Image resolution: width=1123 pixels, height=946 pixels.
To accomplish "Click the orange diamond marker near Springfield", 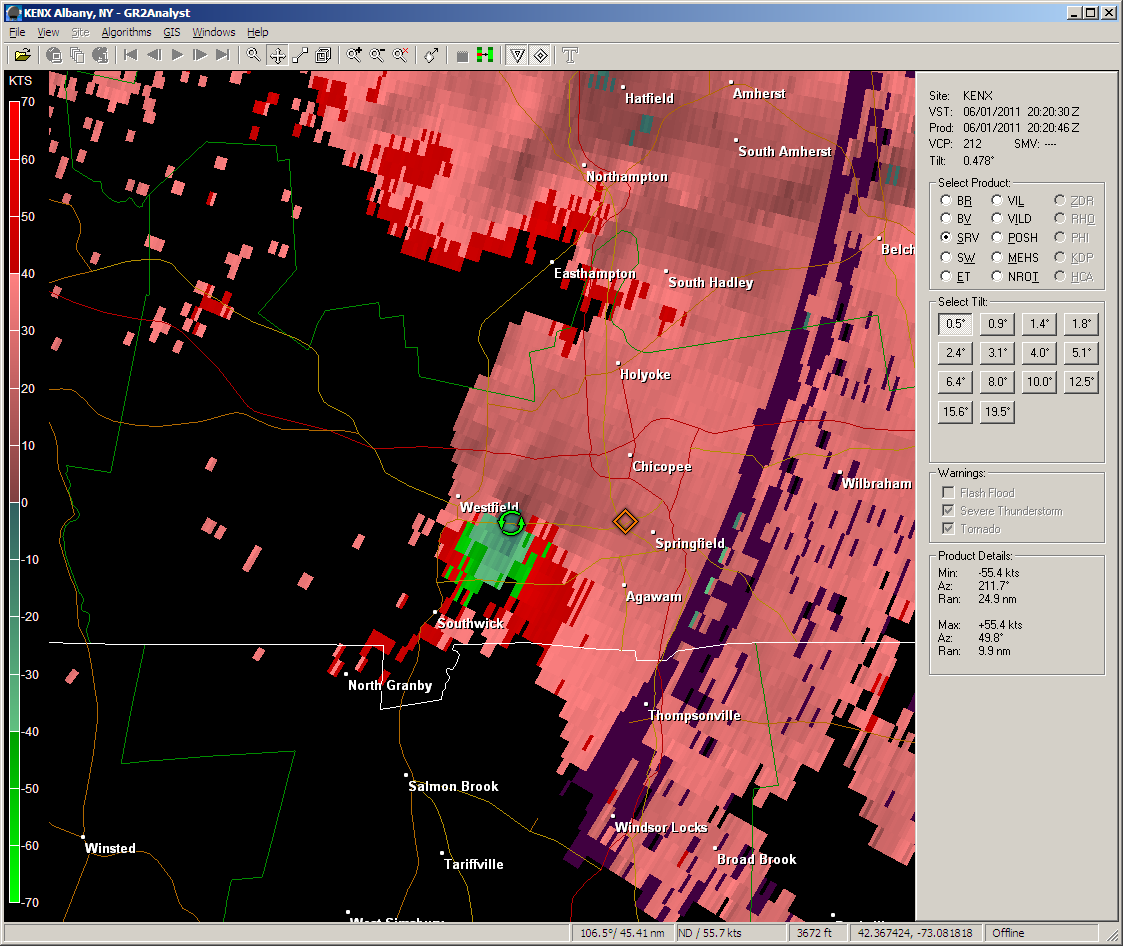I will [x=625, y=521].
